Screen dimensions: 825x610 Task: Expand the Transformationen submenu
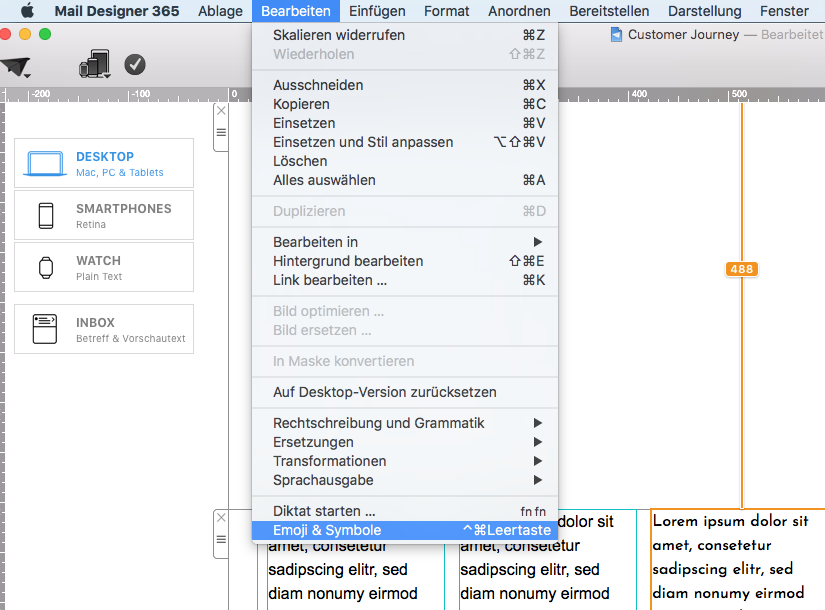(405, 461)
